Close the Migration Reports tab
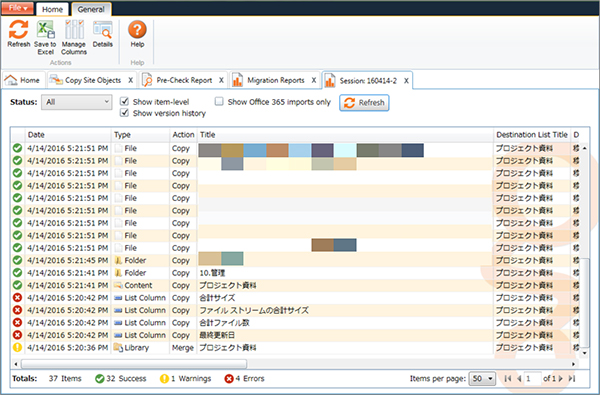 (313, 80)
